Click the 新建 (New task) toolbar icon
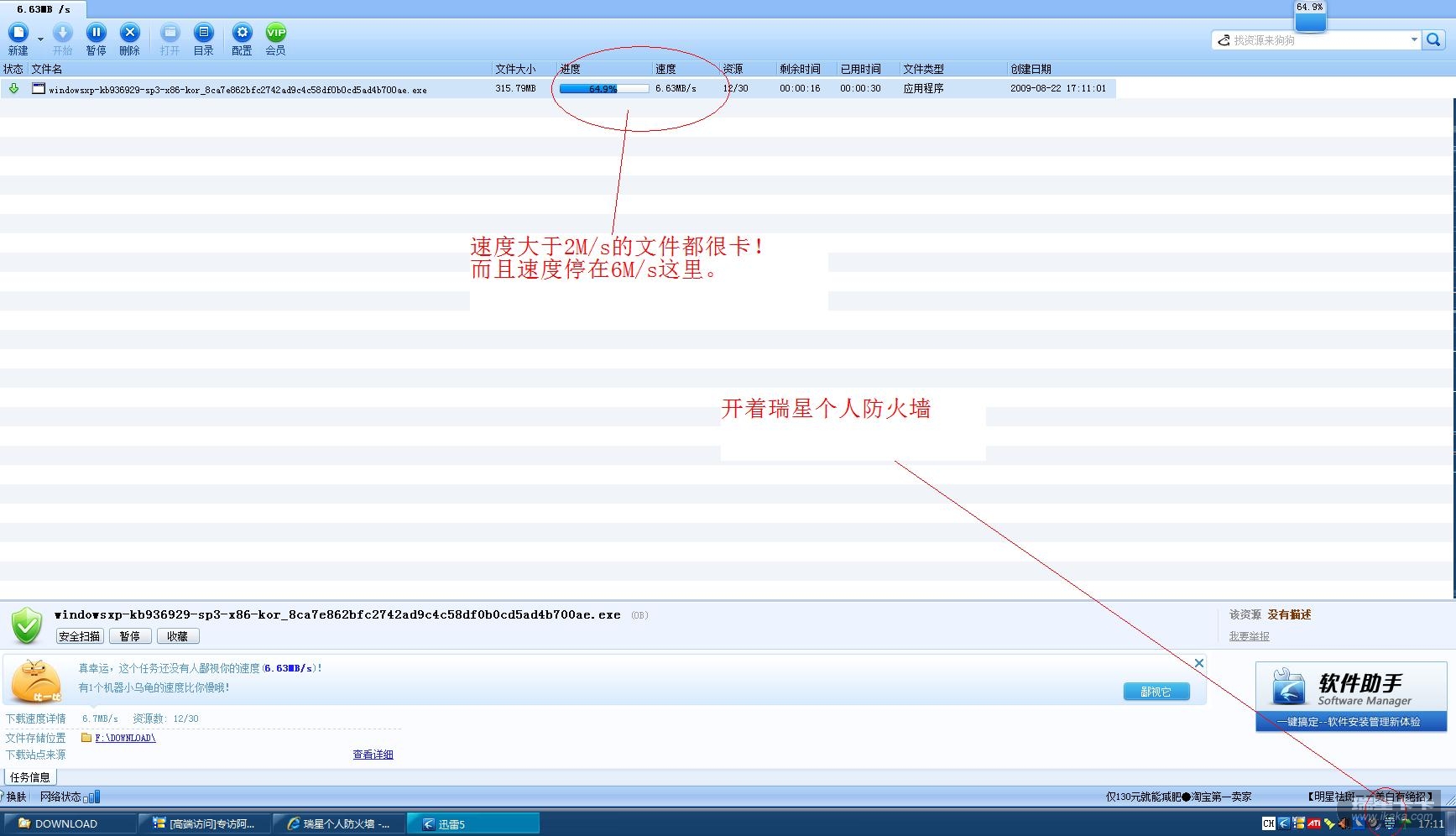This screenshot has height=836, width=1456. coord(18,34)
